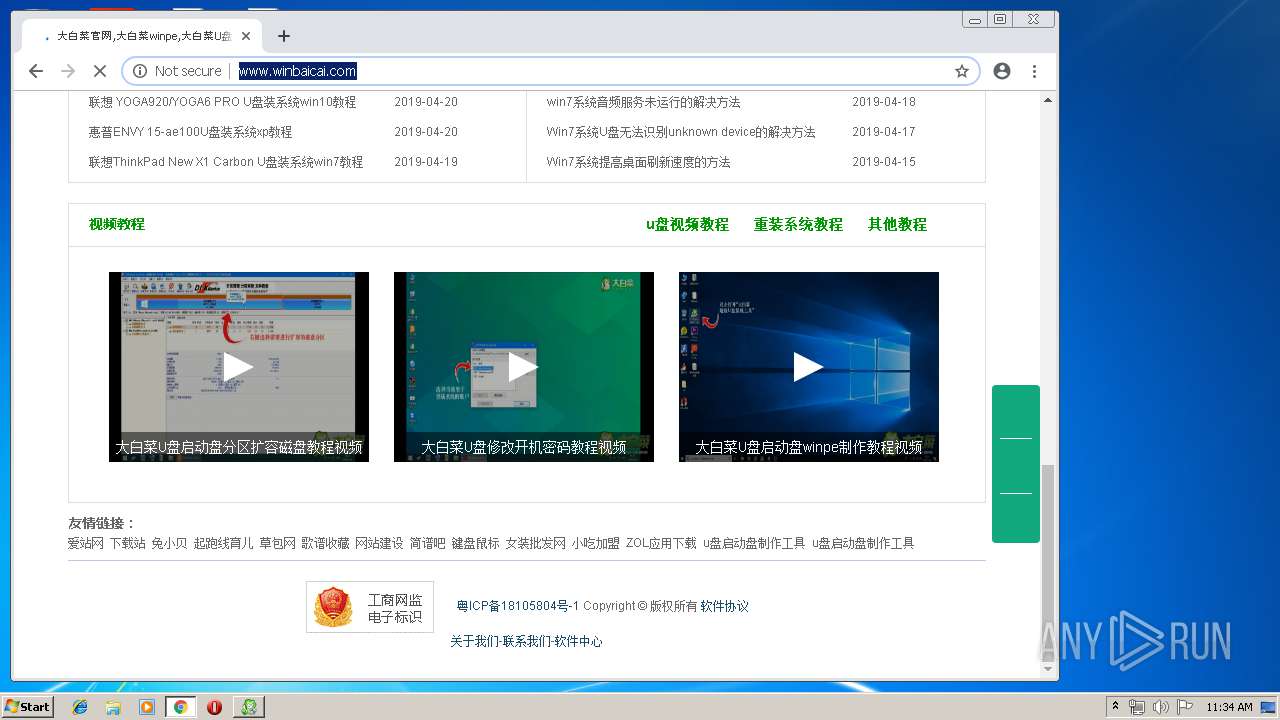The height and width of the screenshot is (720, 1280).
Task: Open the 粤ICP备18105804号-1 link
Action: pos(518,606)
